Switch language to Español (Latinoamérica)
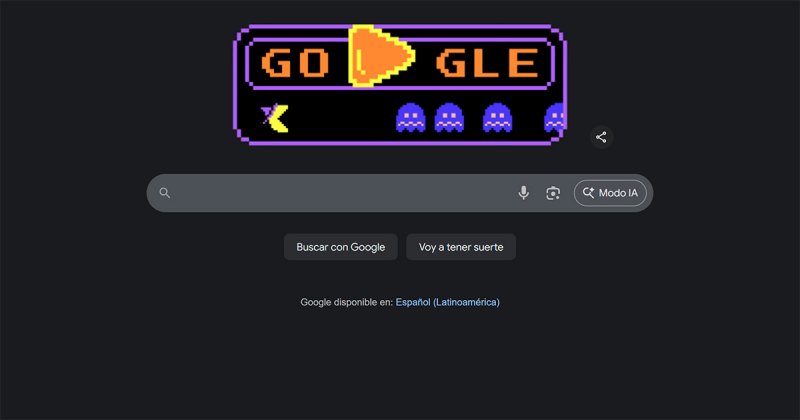This screenshot has width=800, height=420. [447, 302]
